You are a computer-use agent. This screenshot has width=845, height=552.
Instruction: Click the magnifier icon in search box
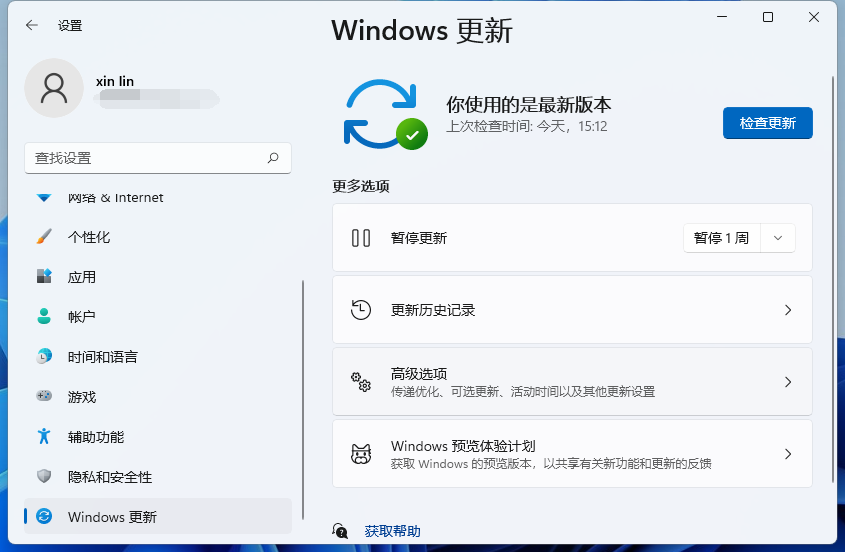(x=273, y=158)
